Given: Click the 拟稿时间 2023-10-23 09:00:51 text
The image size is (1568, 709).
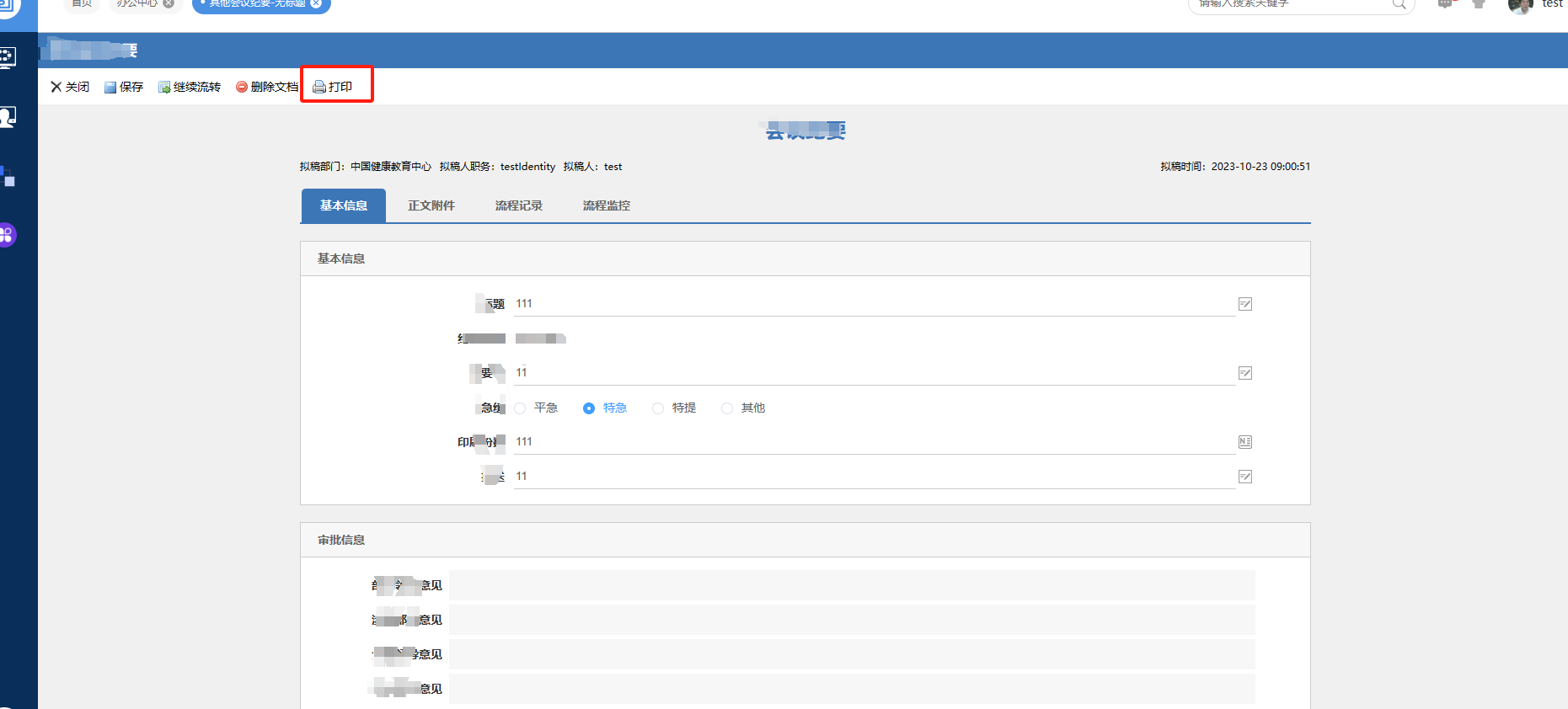Looking at the screenshot, I should pyautogui.click(x=1235, y=167).
